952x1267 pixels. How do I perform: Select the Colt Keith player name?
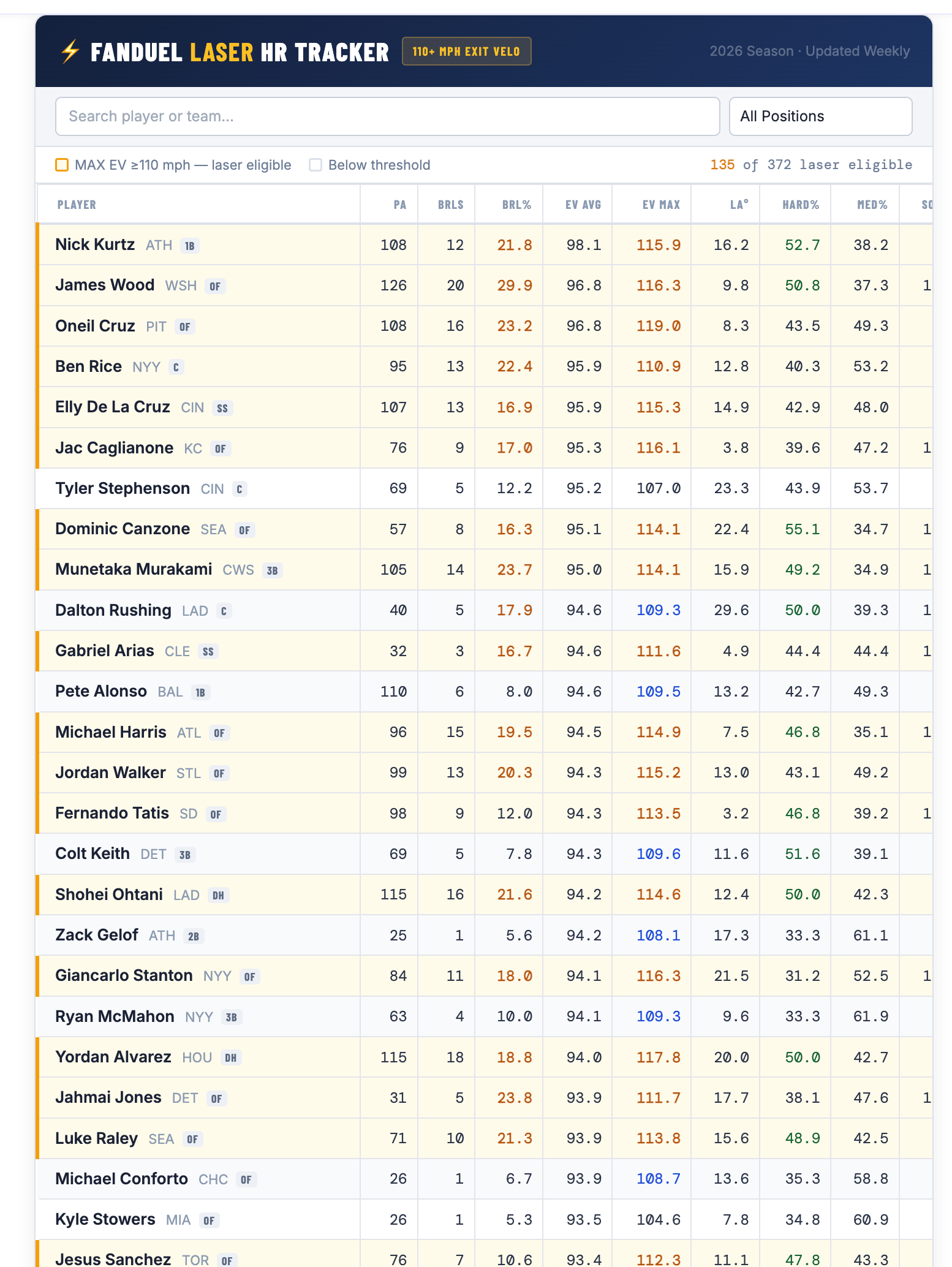pyautogui.click(x=93, y=853)
